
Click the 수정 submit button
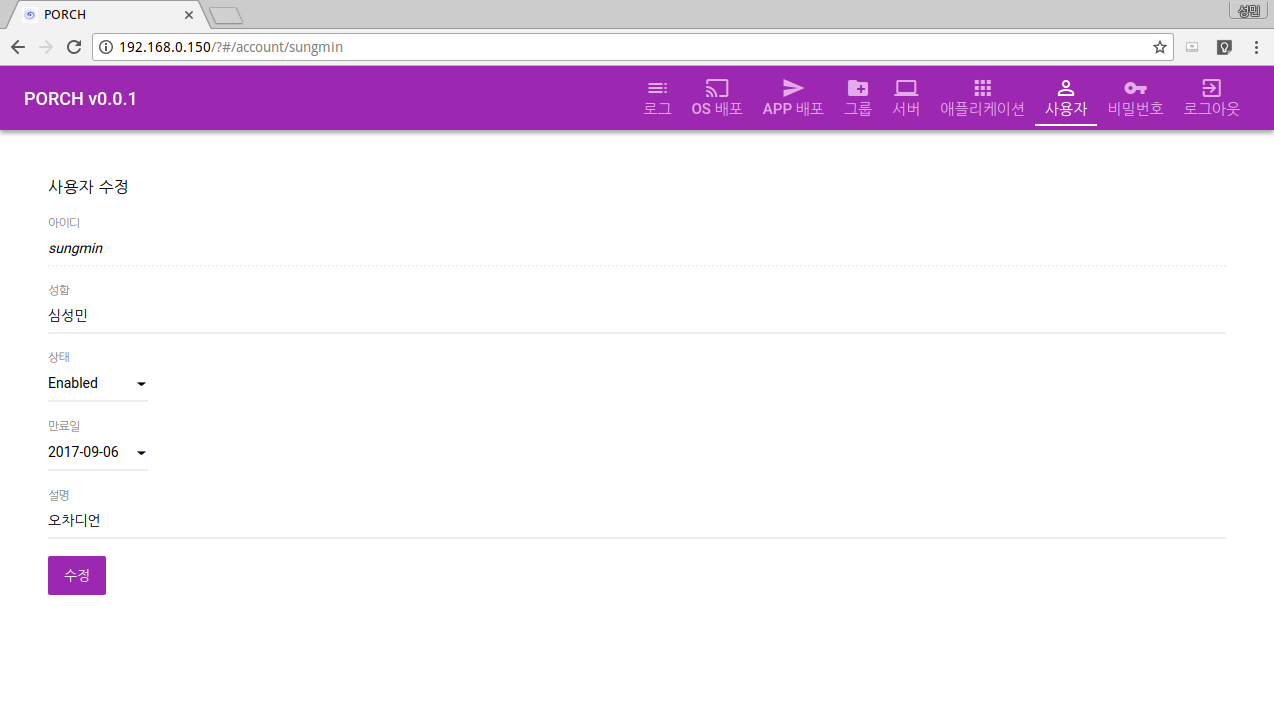[77, 575]
